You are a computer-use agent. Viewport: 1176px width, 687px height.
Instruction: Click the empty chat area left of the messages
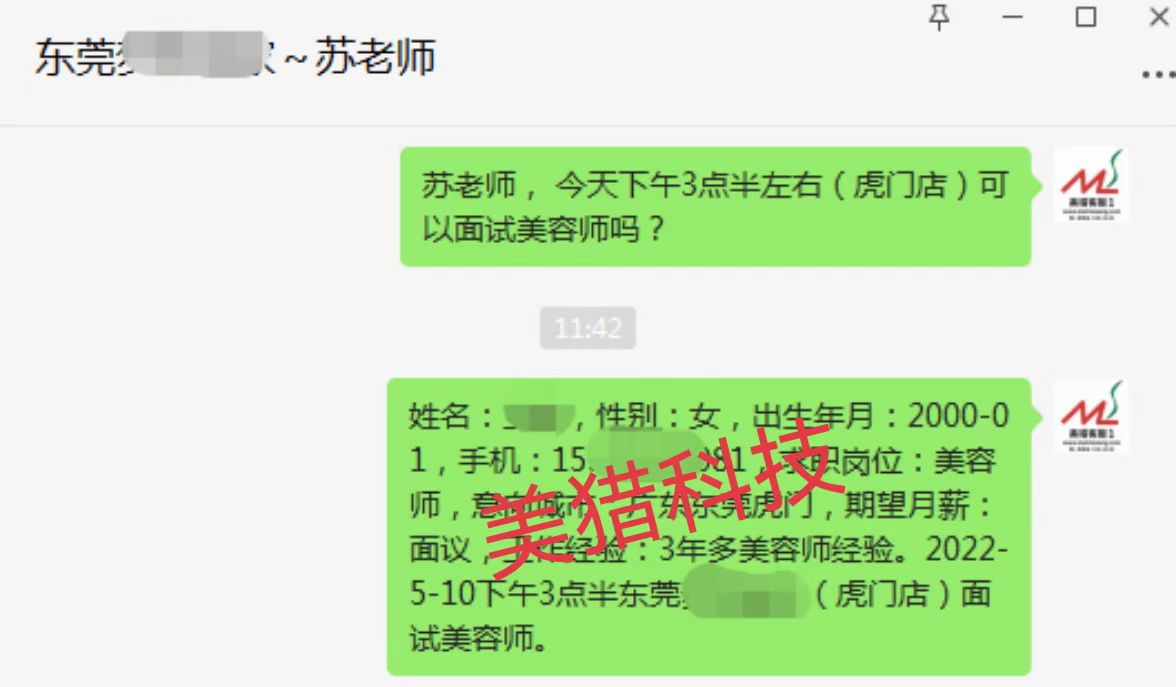pos(195,405)
